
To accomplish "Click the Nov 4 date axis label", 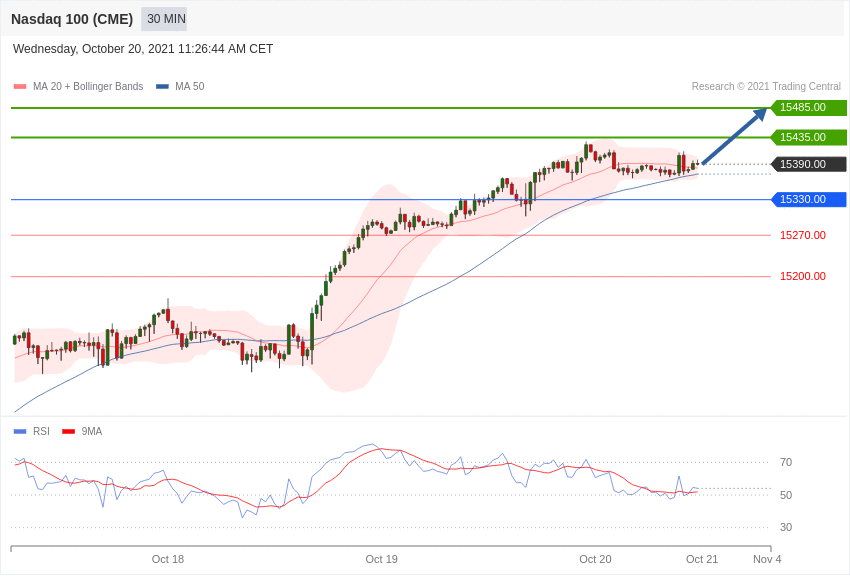I will [x=767, y=559].
